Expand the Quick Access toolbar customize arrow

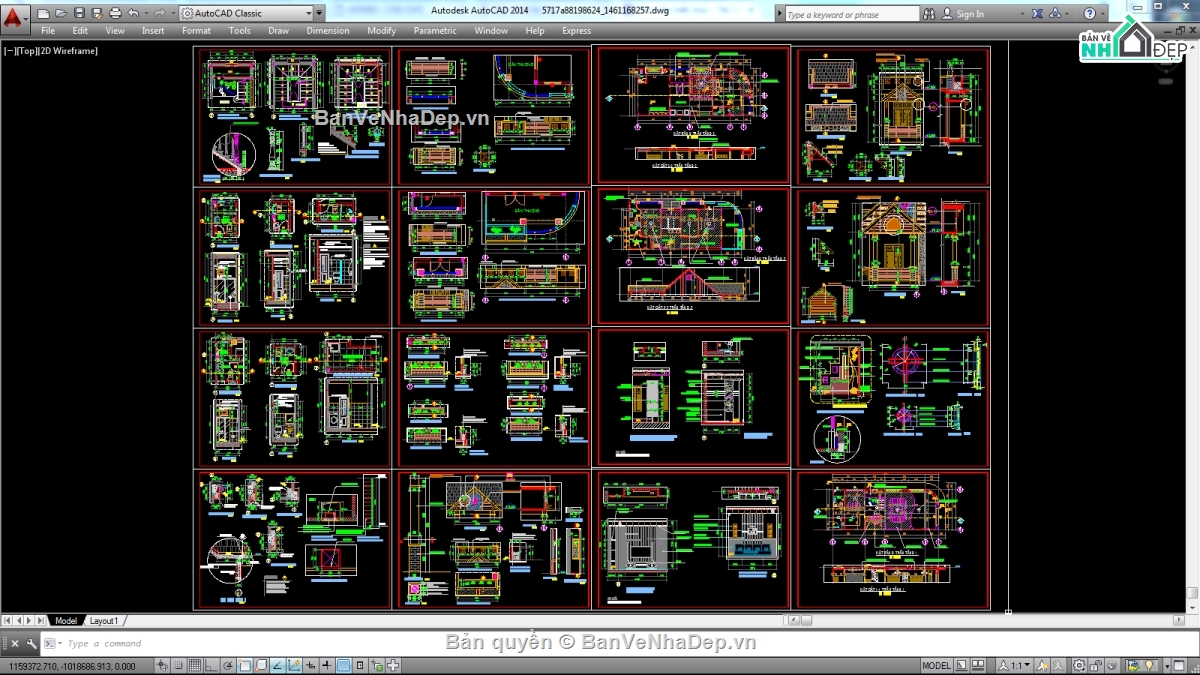(319, 13)
